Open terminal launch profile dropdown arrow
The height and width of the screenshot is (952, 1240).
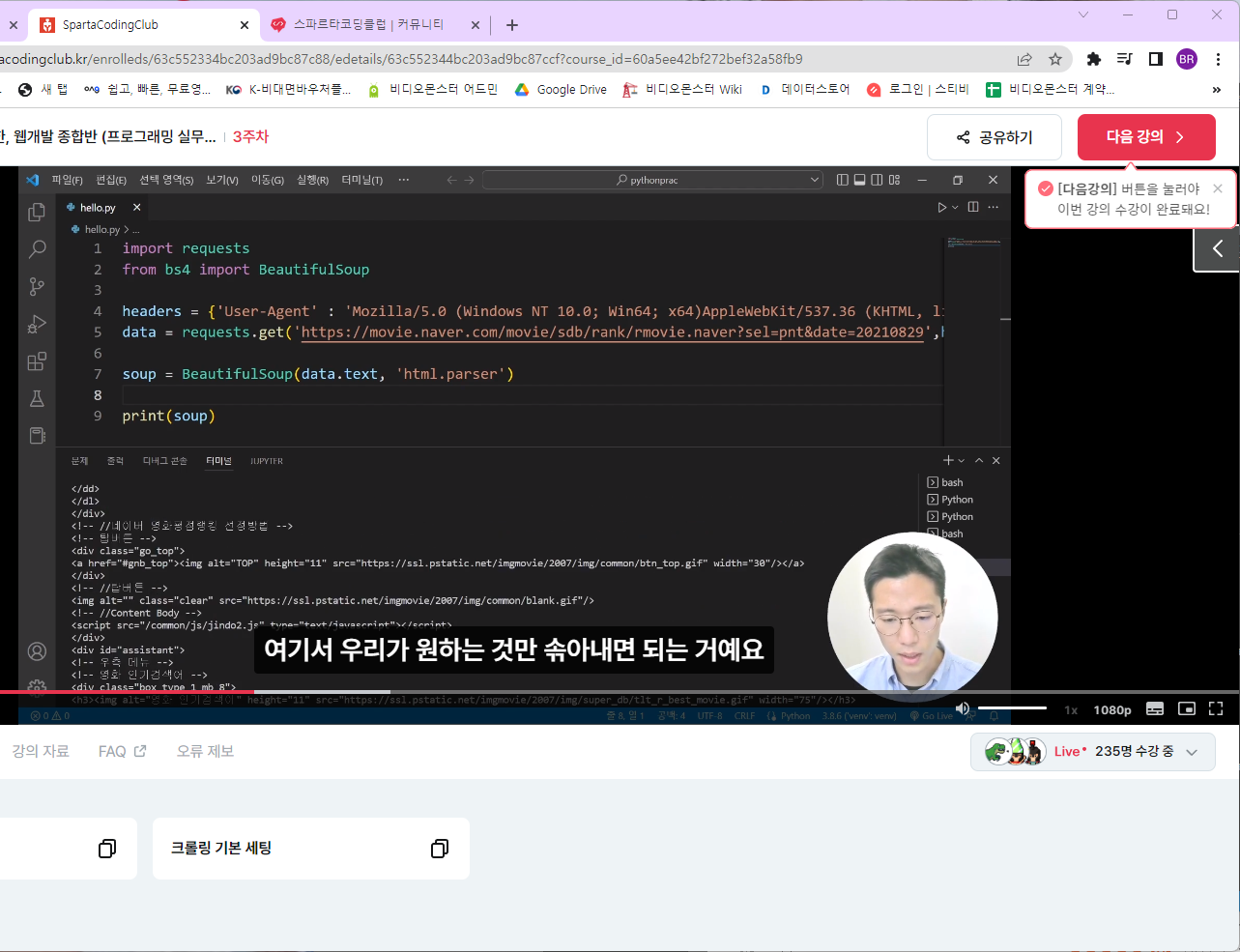click(x=962, y=461)
